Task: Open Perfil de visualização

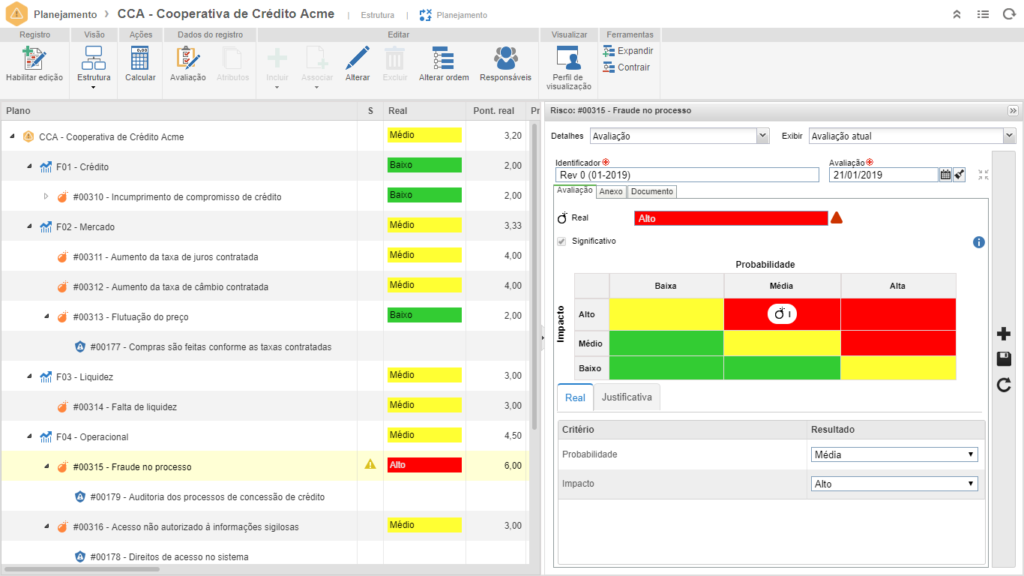Action: [569, 58]
